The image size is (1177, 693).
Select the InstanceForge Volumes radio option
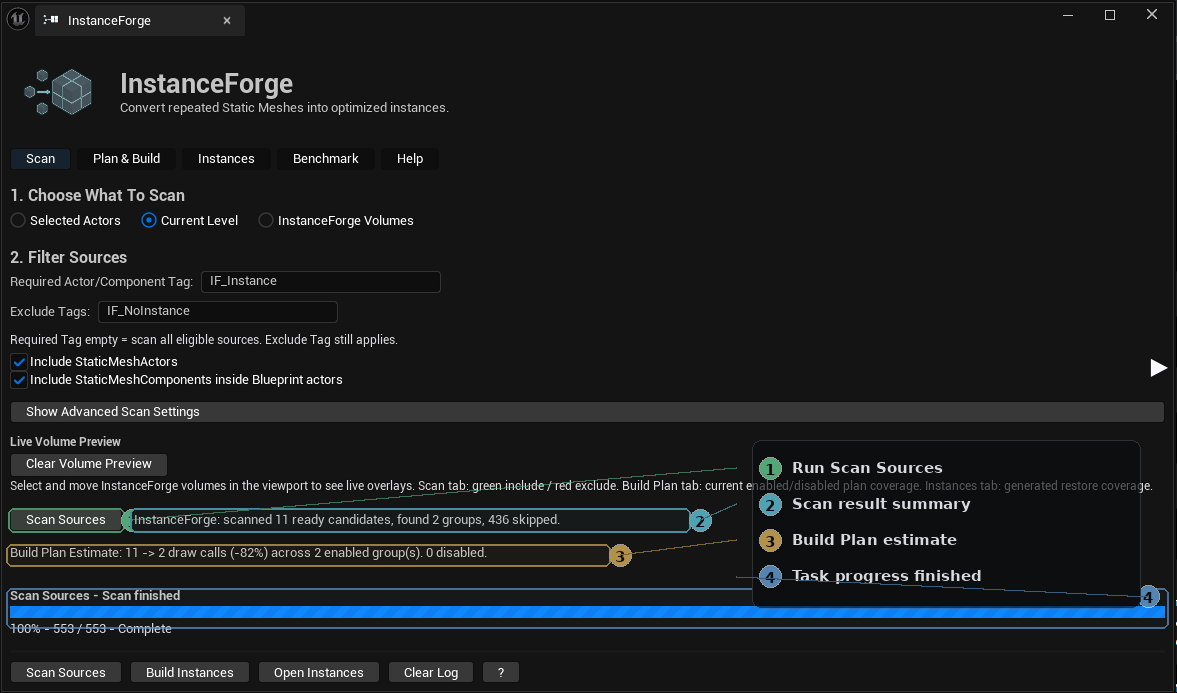coord(336,221)
